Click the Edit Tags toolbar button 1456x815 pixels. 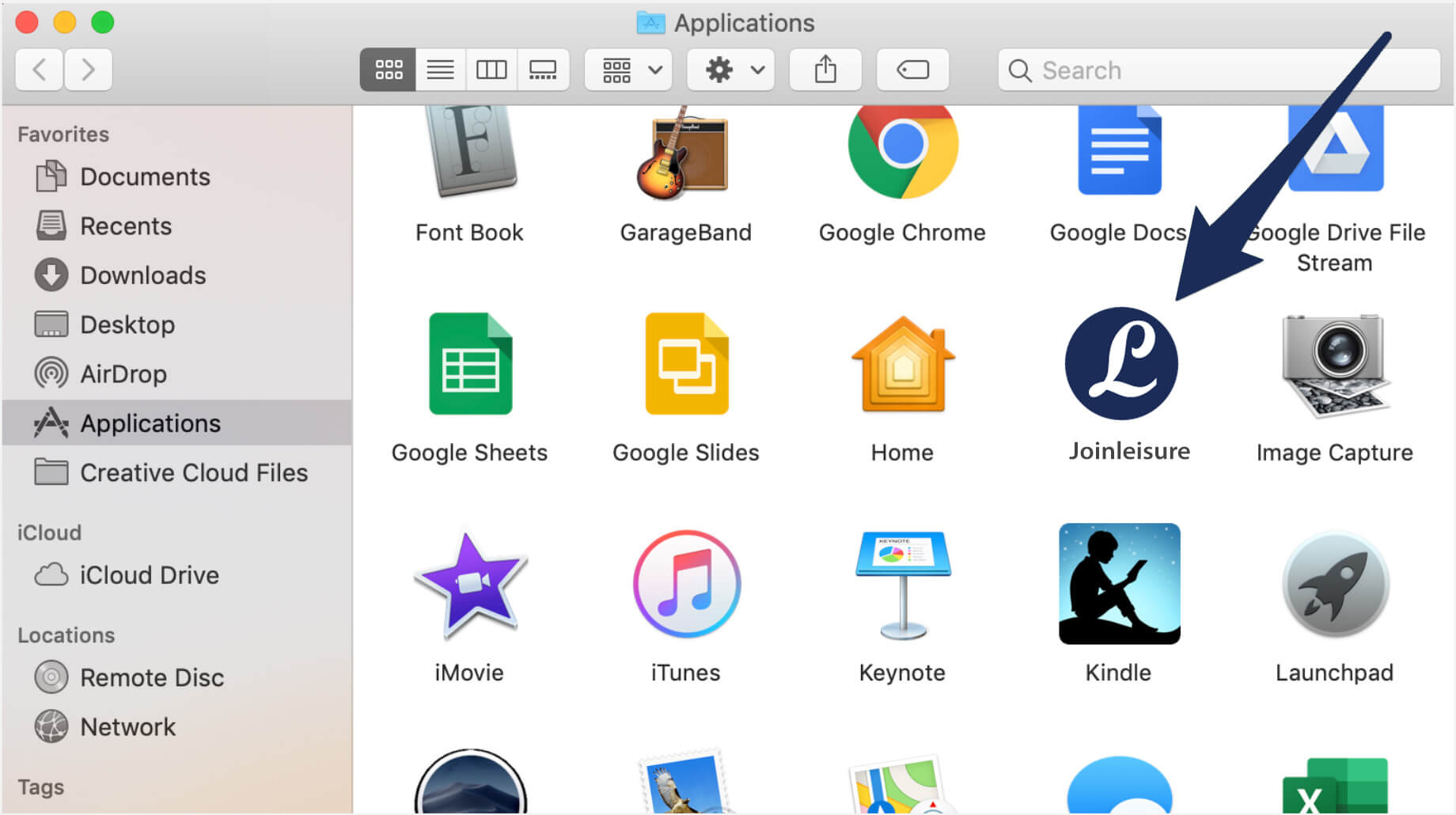pos(912,70)
